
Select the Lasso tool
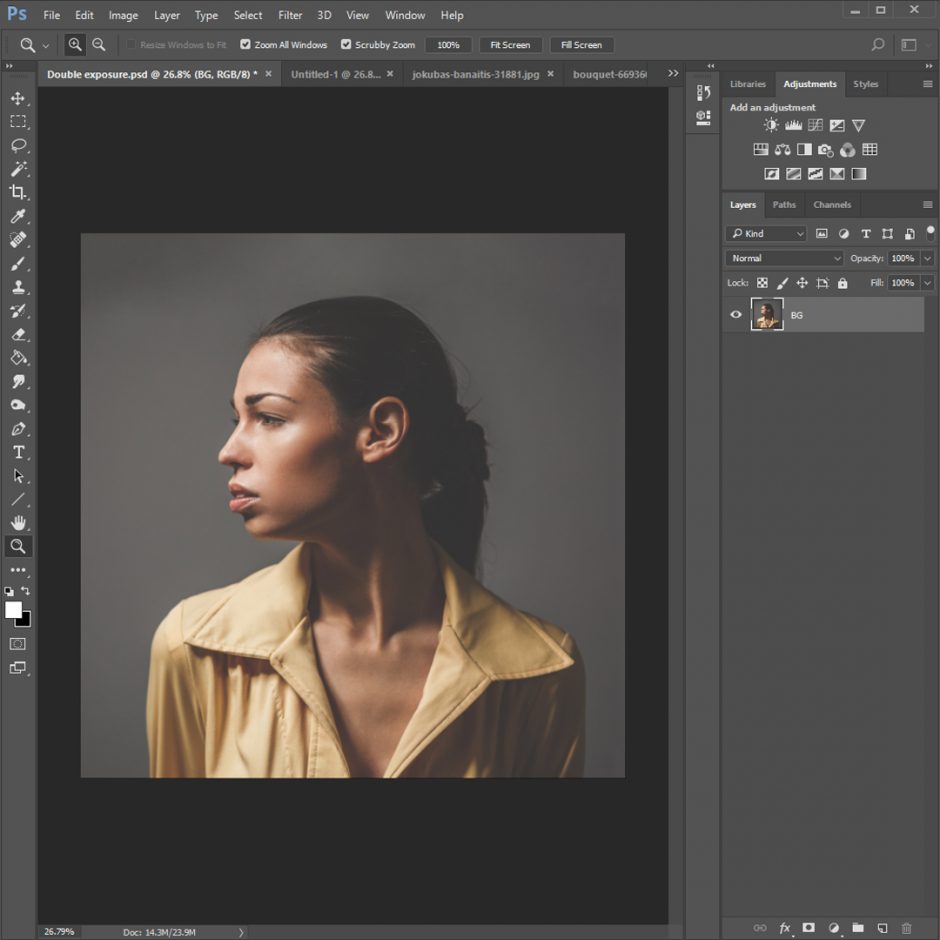(17, 146)
